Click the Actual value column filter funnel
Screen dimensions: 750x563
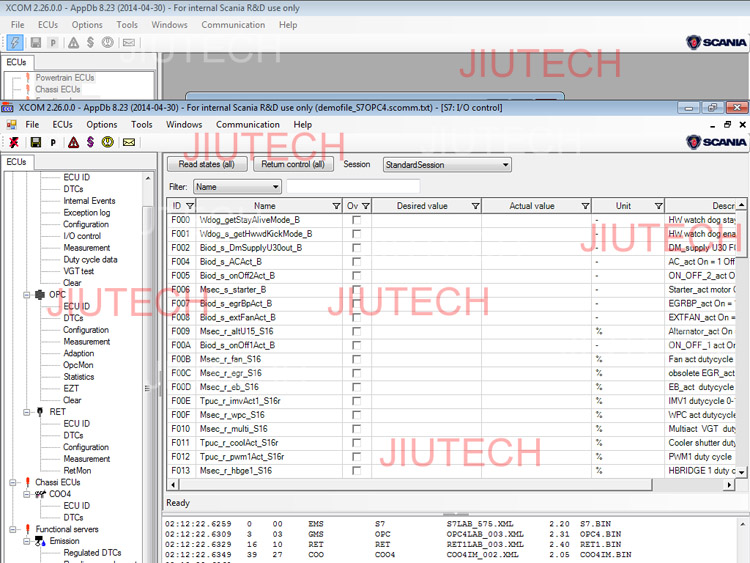pyautogui.click(x=585, y=206)
